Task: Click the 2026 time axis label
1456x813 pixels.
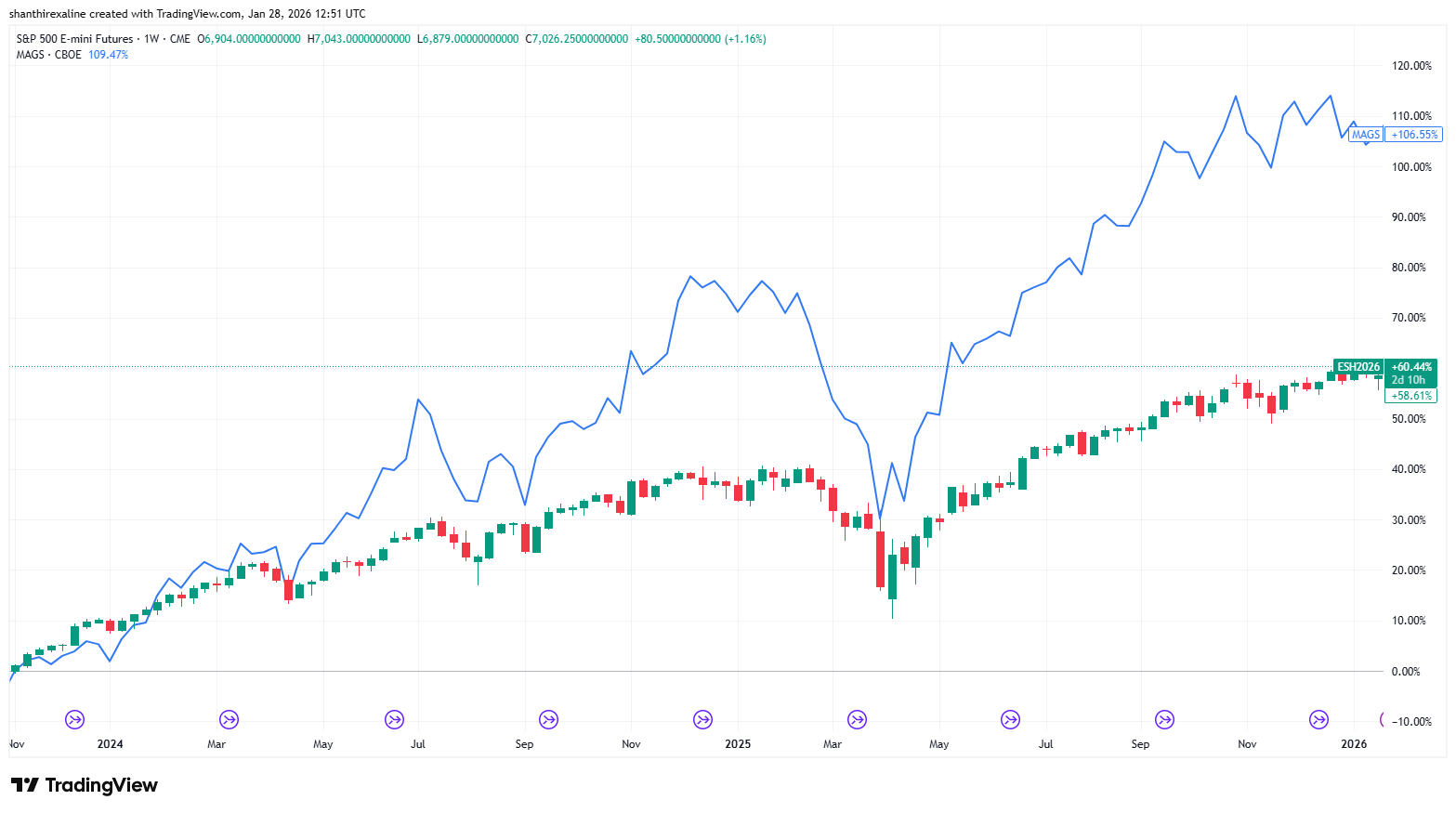Action: point(1354,744)
